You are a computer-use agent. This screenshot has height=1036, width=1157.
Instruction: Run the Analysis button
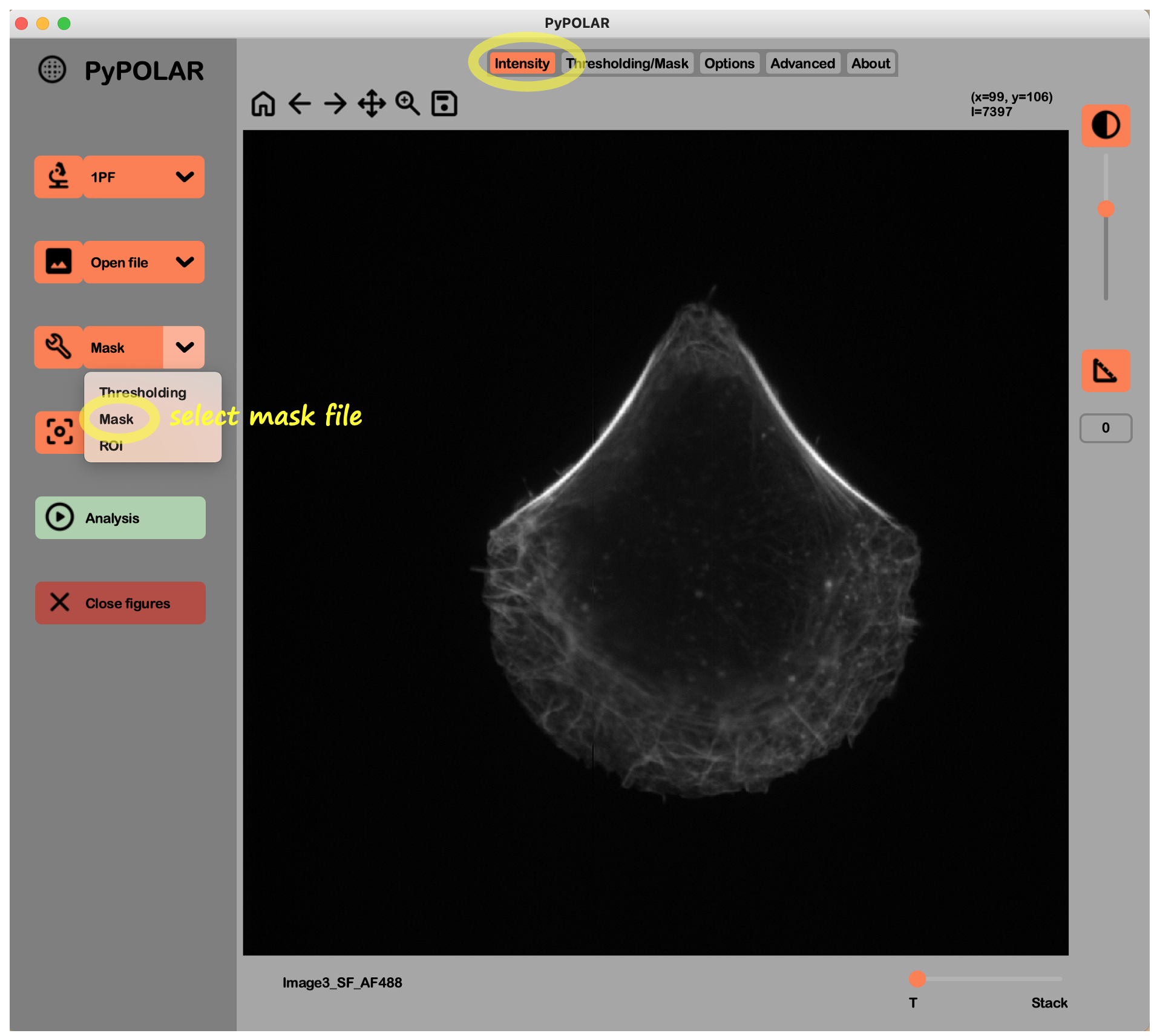(120, 518)
